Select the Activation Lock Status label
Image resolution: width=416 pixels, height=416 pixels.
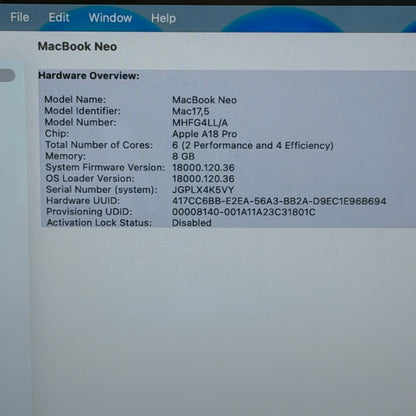tap(99, 222)
